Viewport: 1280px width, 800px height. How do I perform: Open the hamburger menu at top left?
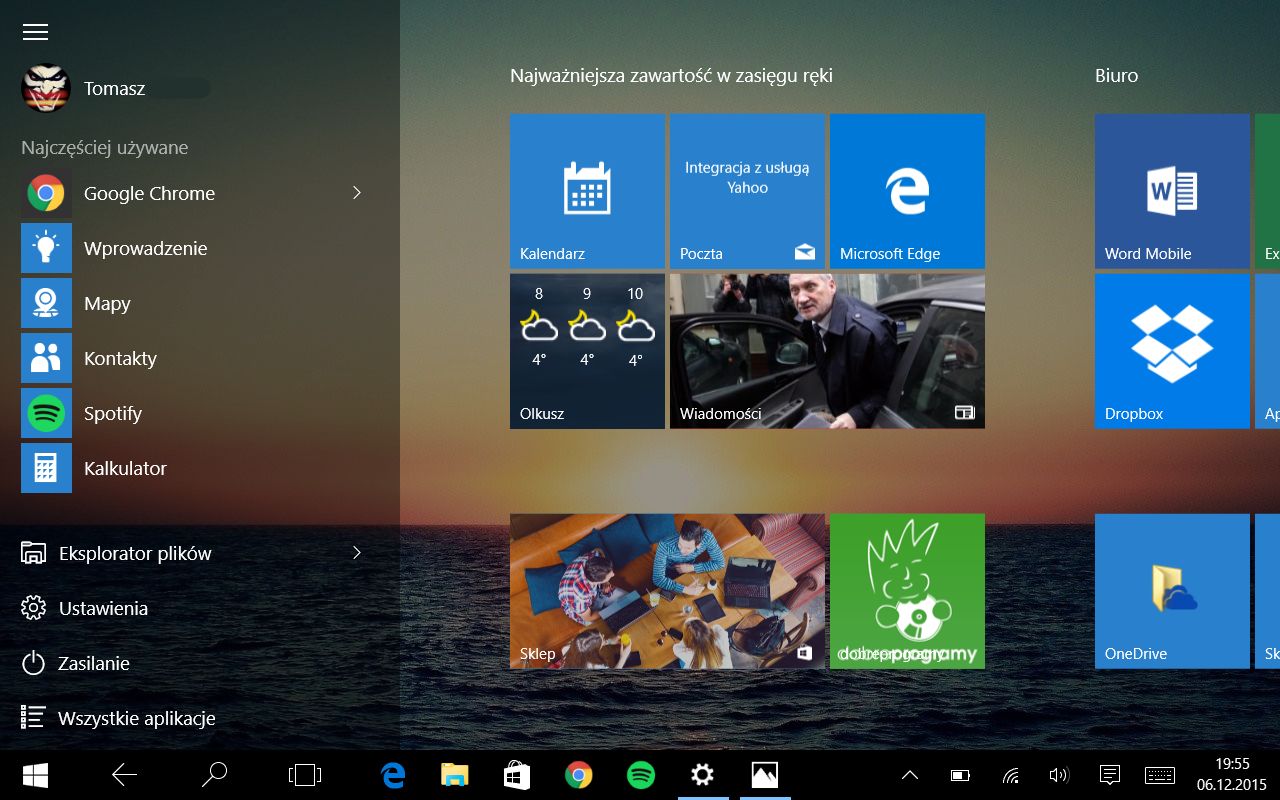pyautogui.click(x=35, y=32)
